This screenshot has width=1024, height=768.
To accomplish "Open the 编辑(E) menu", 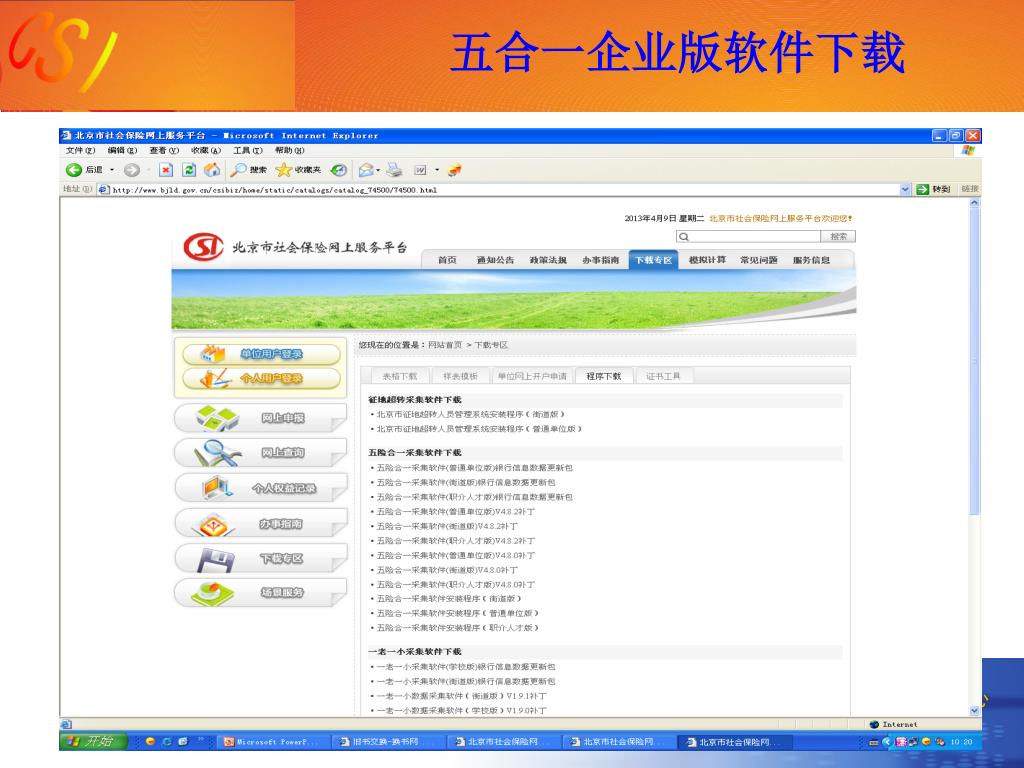I will click(122, 151).
